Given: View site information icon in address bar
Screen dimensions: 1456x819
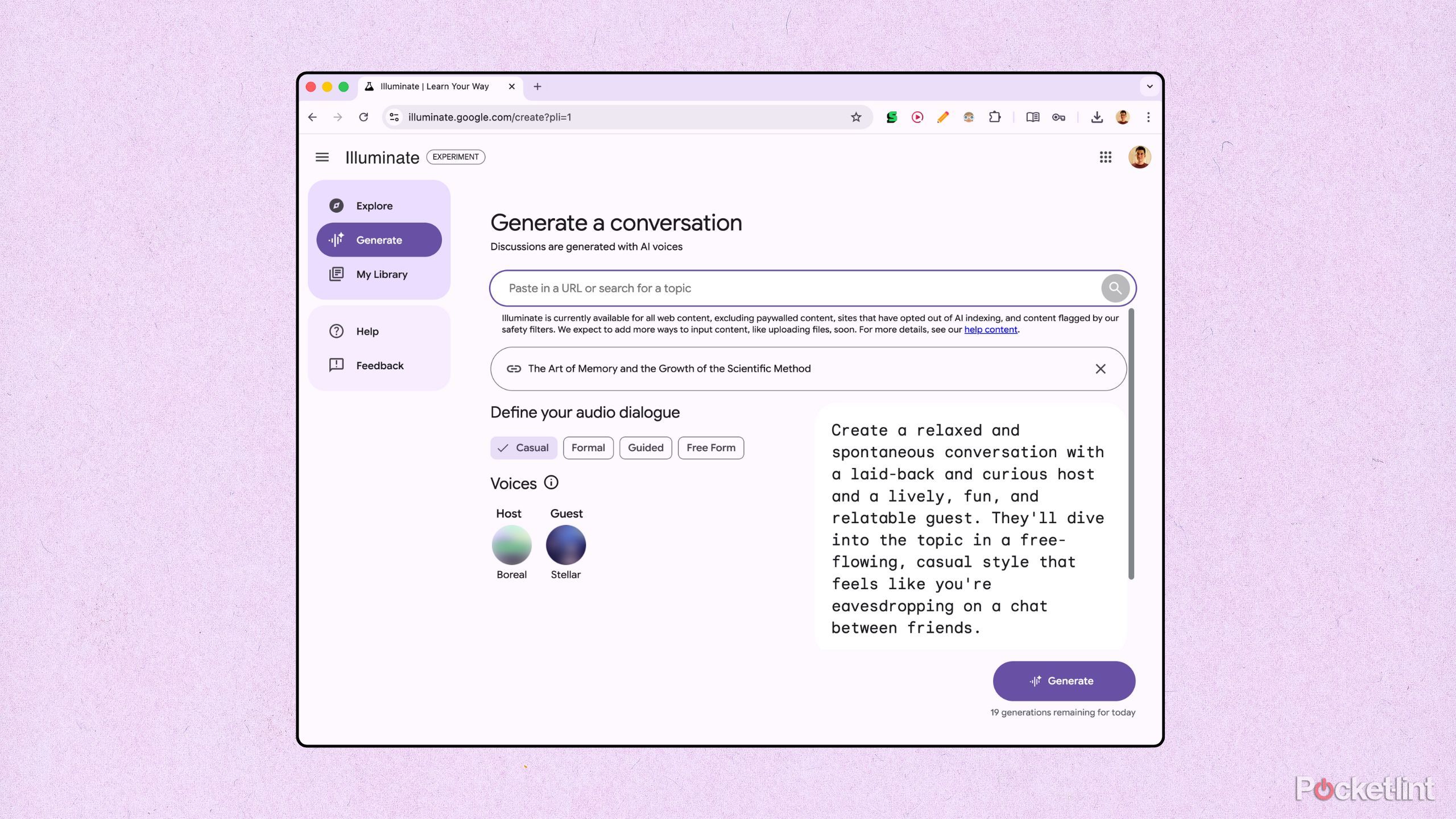Looking at the screenshot, I should (x=394, y=117).
